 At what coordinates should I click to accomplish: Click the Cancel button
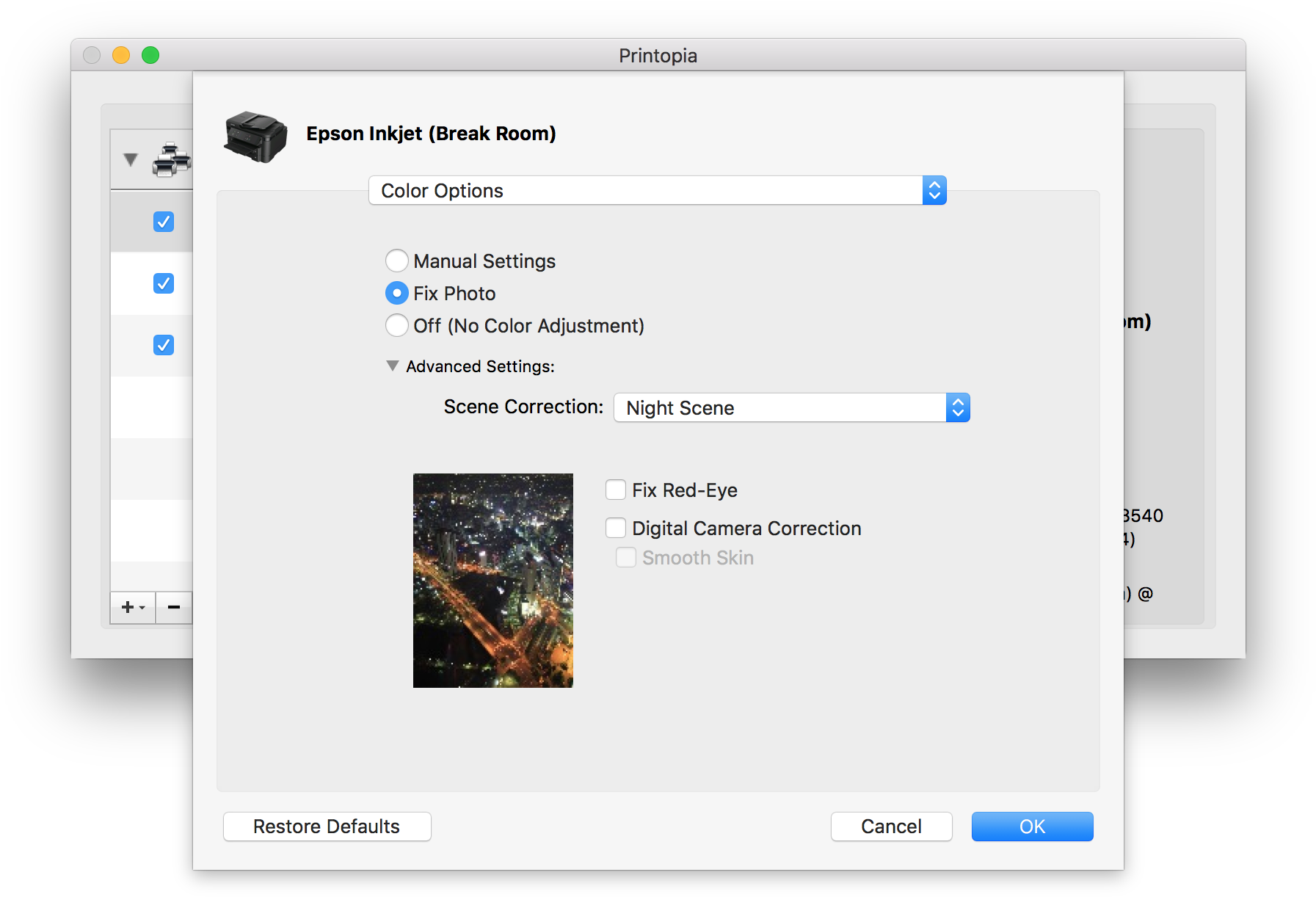pos(892,827)
